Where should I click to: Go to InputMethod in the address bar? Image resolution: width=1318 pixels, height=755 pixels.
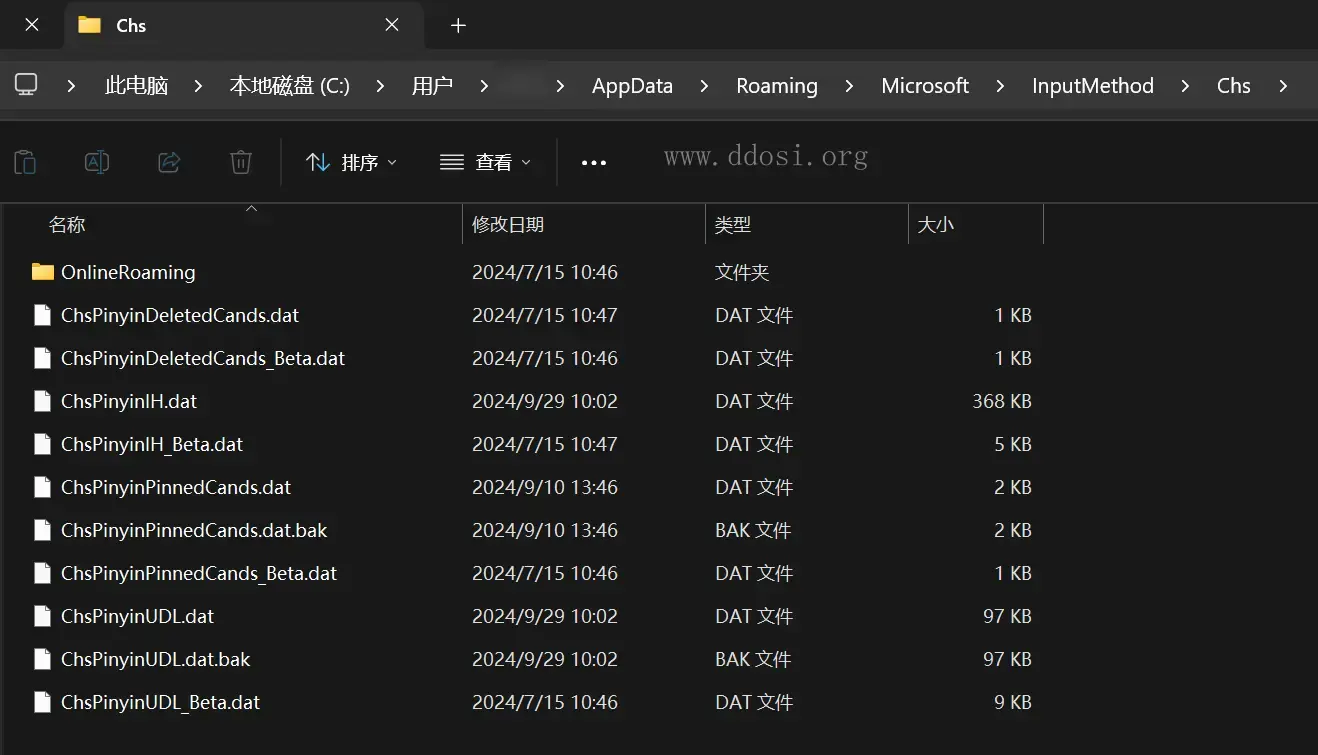pyautogui.click(x=1092, y=86)
